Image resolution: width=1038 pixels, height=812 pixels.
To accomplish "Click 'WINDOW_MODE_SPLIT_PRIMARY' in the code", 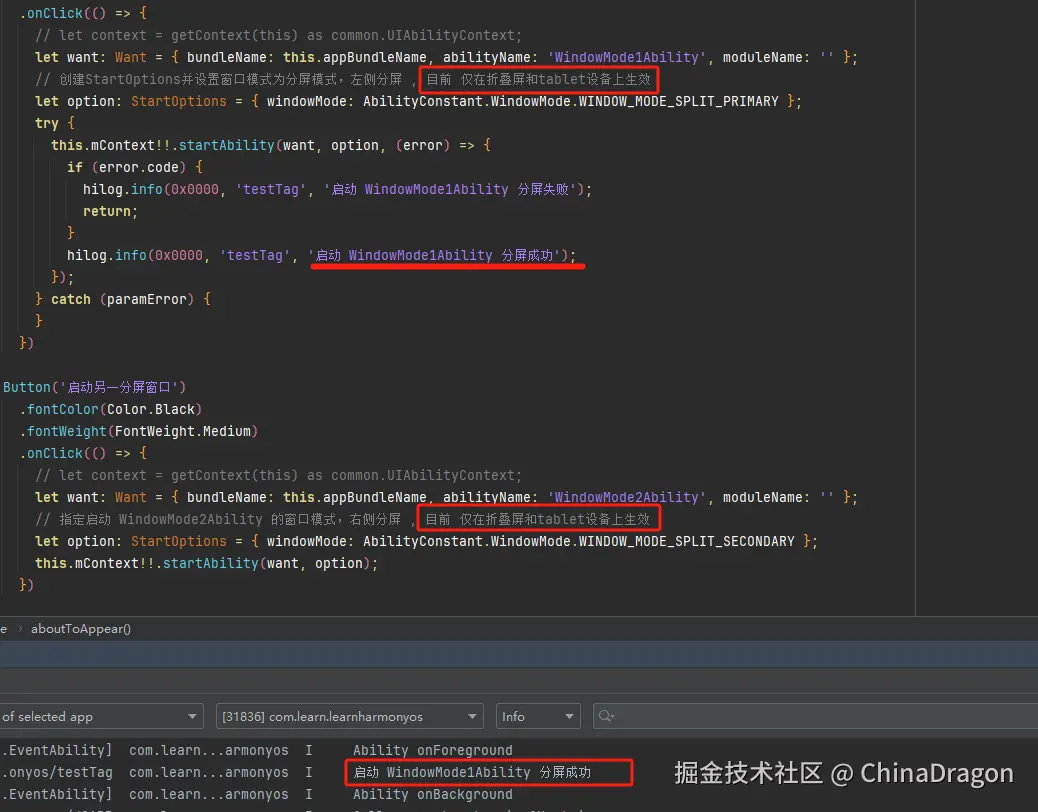I will click(x=679, y=101).
